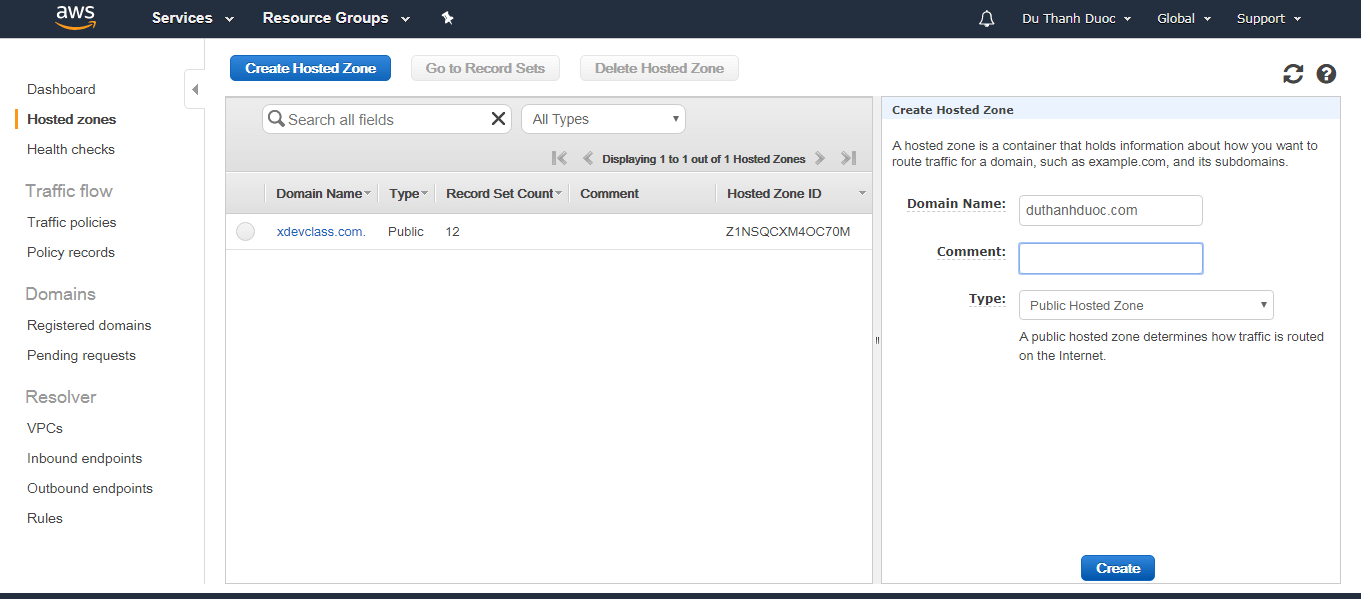Go to next page of hosted zones
The width and height of the screenshot is (1361, 599).
(820, 158)
